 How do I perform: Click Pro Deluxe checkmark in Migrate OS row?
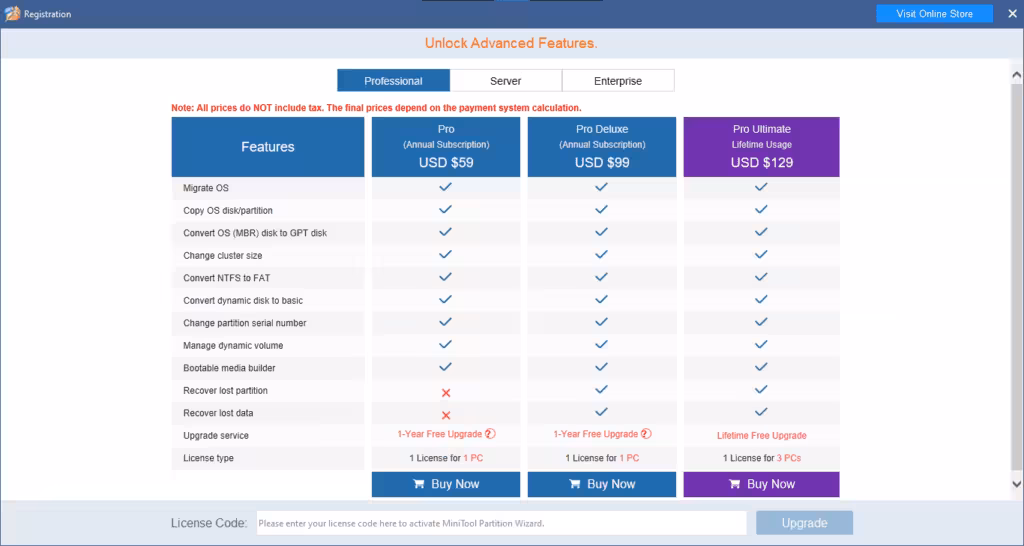tap(601, 187)
